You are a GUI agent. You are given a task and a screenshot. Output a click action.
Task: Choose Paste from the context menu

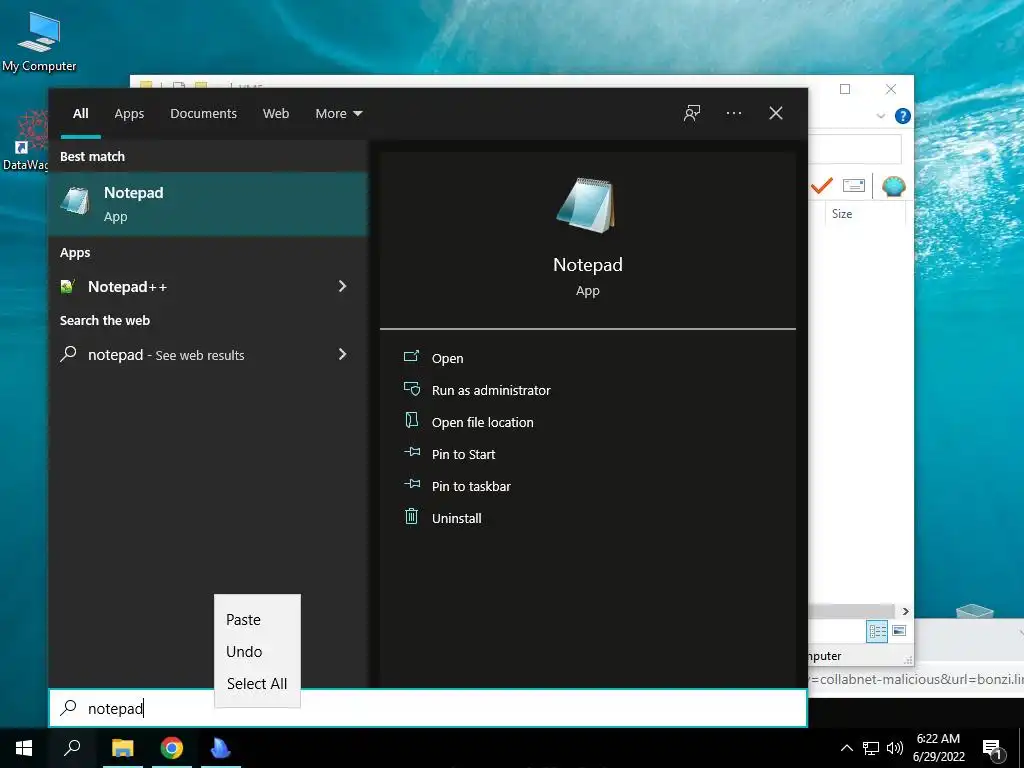tap(257, 620)
